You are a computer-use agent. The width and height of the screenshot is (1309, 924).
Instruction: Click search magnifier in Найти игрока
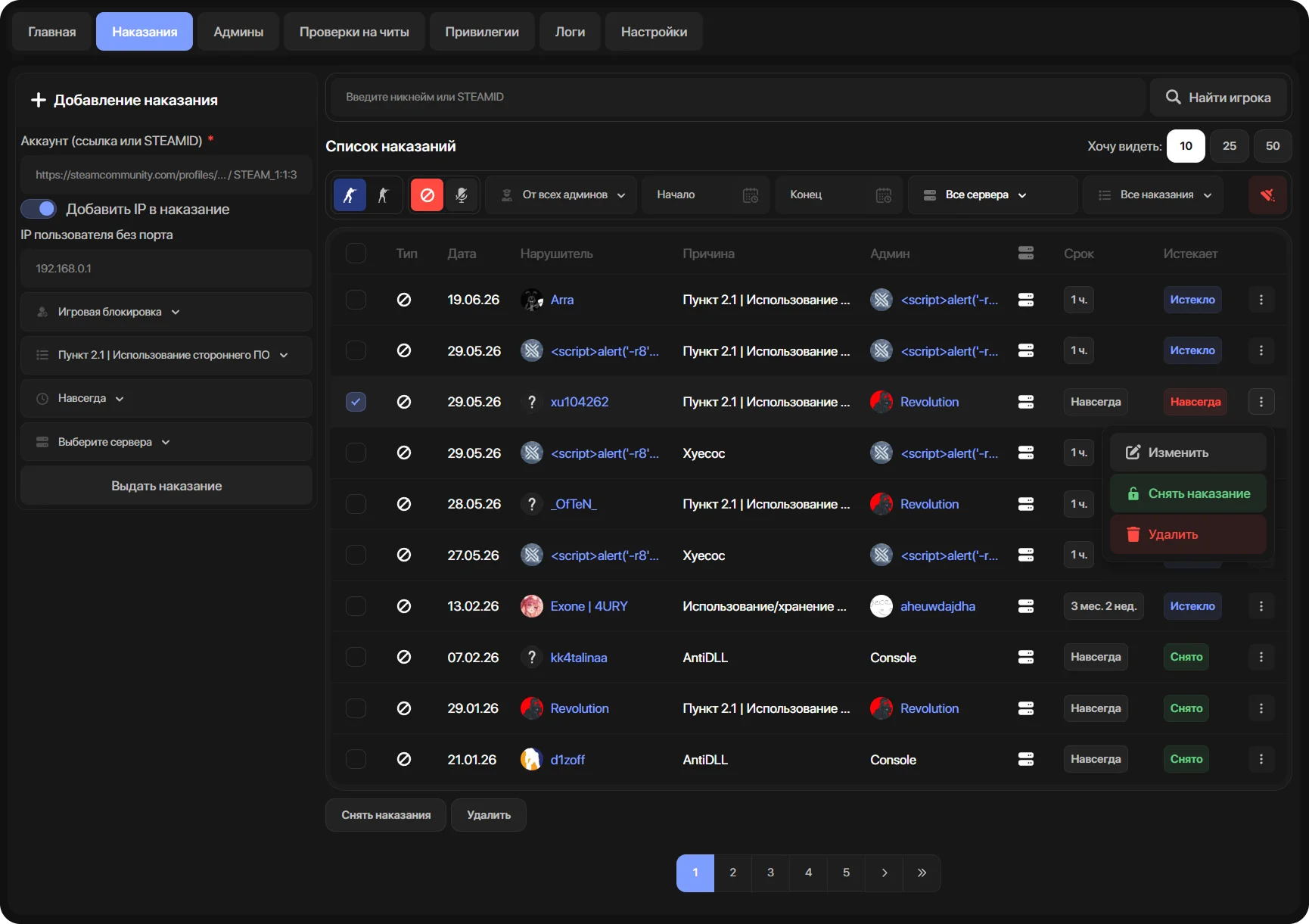[1174, 97]
